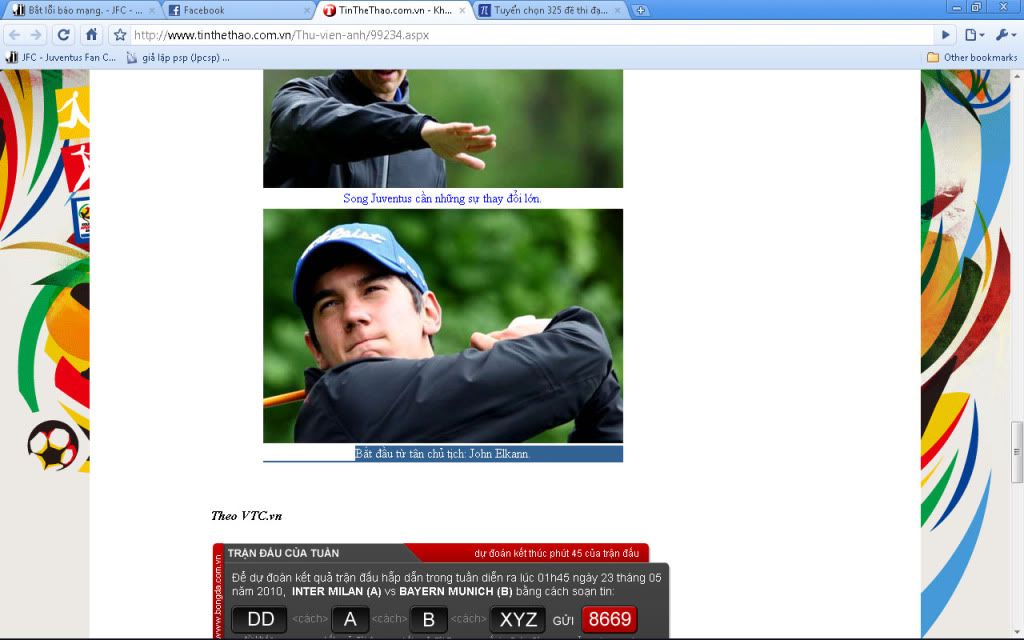Open a new tab with the plus button
Viewport: 1024px width, 640px height.
coord(641,10)
